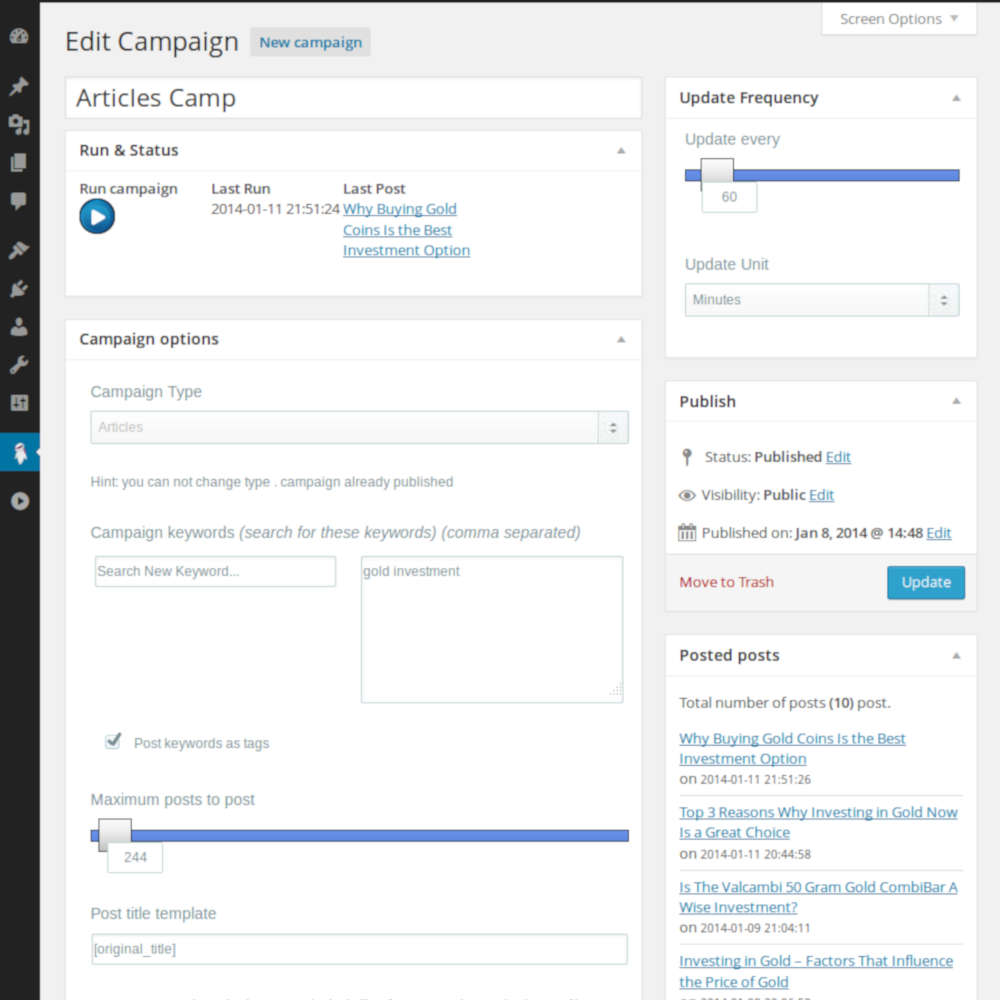Image resolution: width=1000 pixels, height=1000 pixels.
Task: Select the Posts pin icon in sidebar
Action: (20, 86)
